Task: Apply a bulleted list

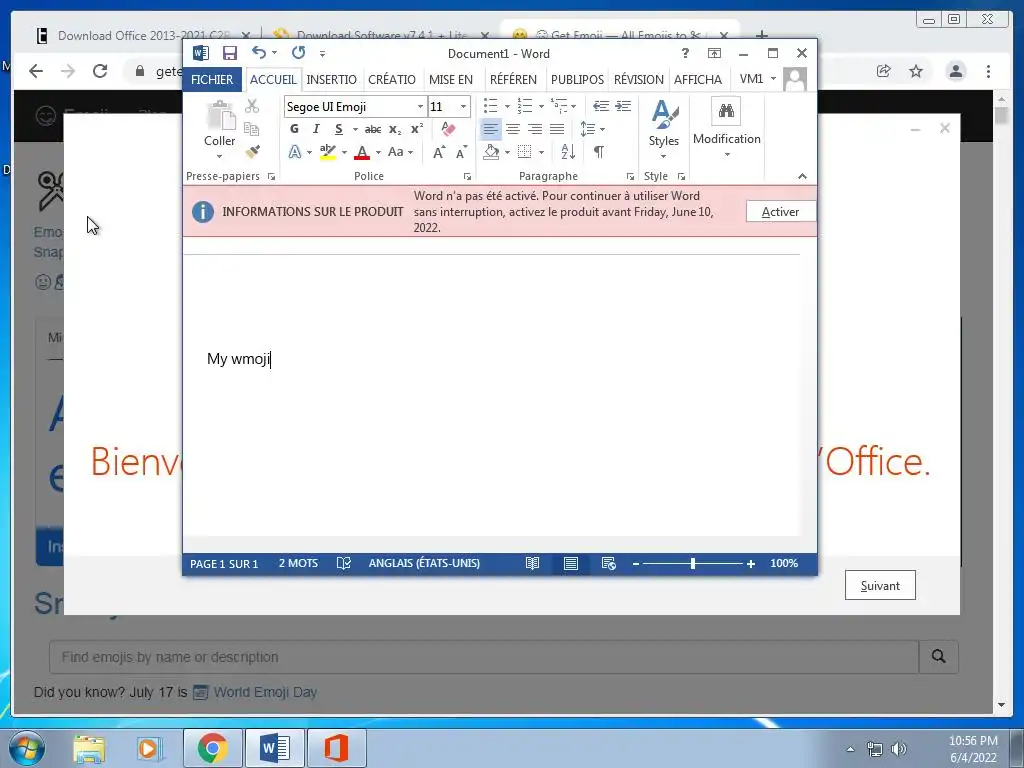Action: click(x=490, y=106)
